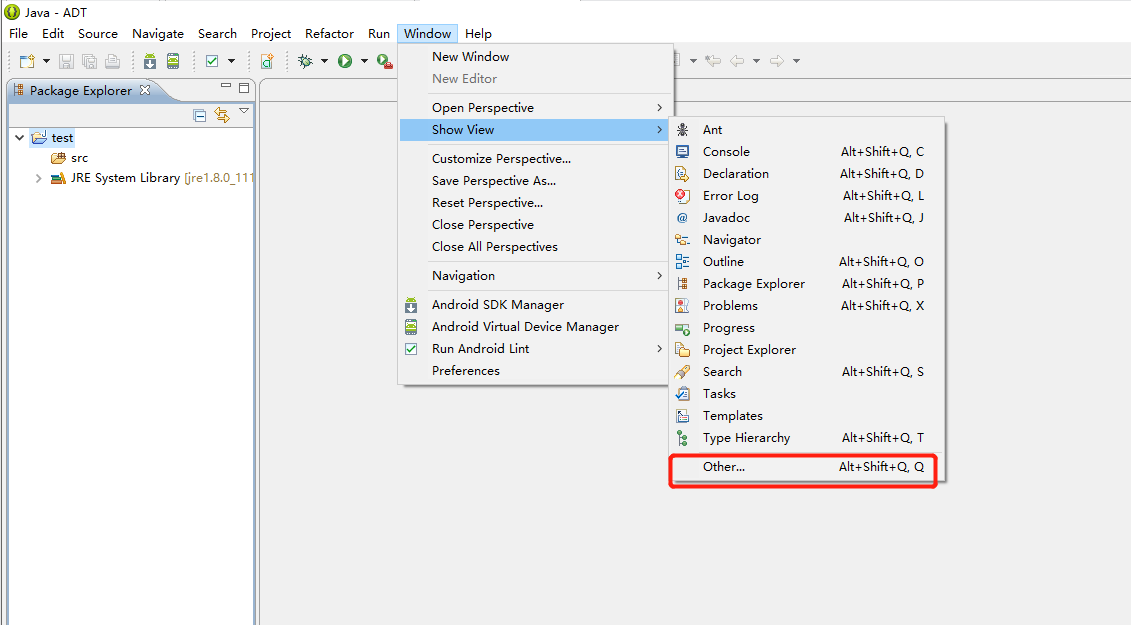1131x625 pixels.
Task: Open the Navigation submenu
Action: (x=534, y=276)
